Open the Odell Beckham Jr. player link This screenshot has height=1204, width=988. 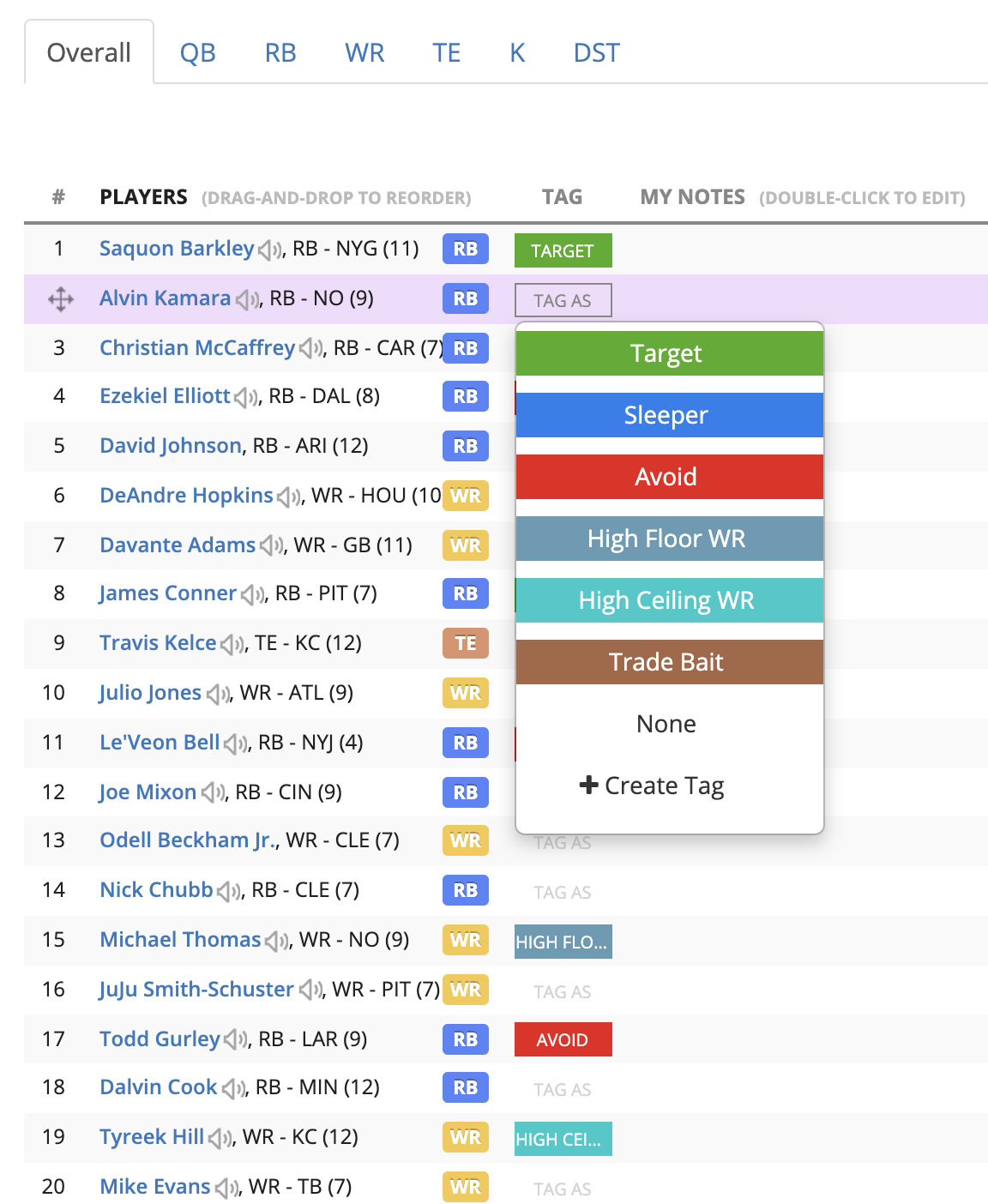click(188, 840)
